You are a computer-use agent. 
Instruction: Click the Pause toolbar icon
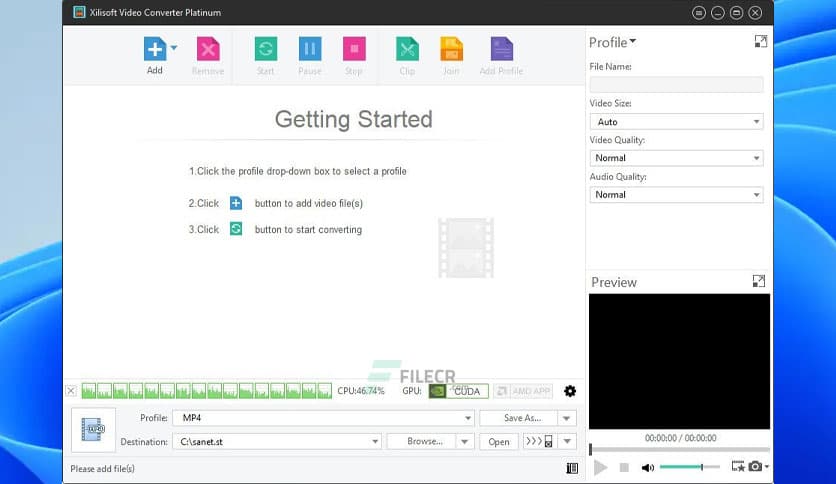310,49
